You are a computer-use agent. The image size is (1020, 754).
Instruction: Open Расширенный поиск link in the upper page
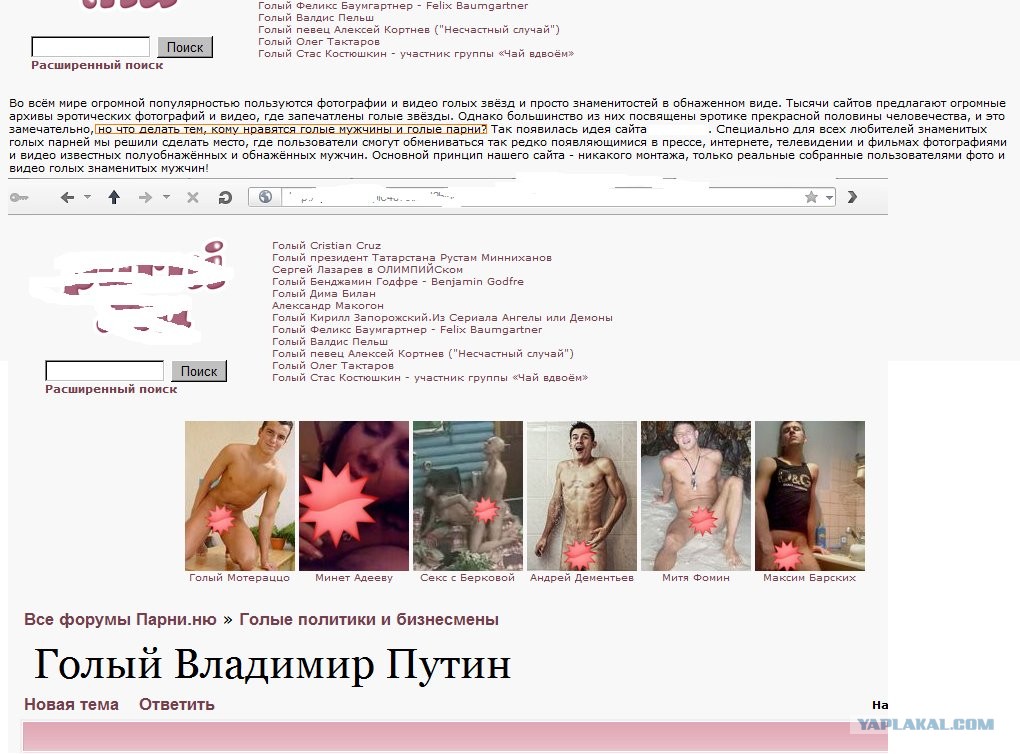[x=97, y=65]
